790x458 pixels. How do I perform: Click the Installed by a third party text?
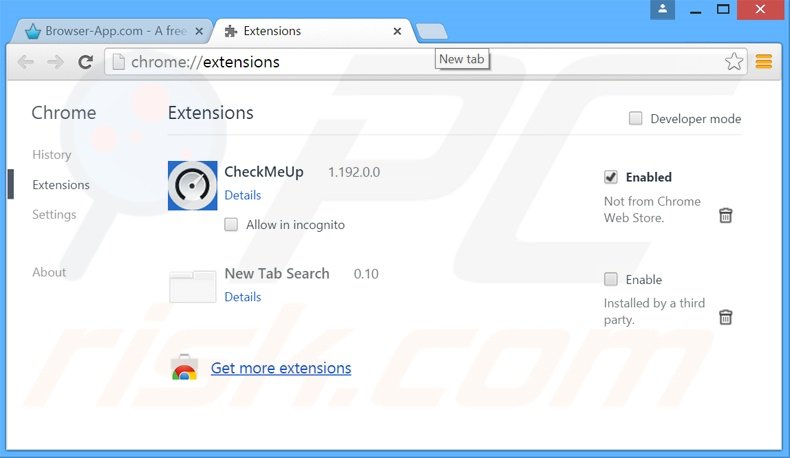click(x=654, y=311)
